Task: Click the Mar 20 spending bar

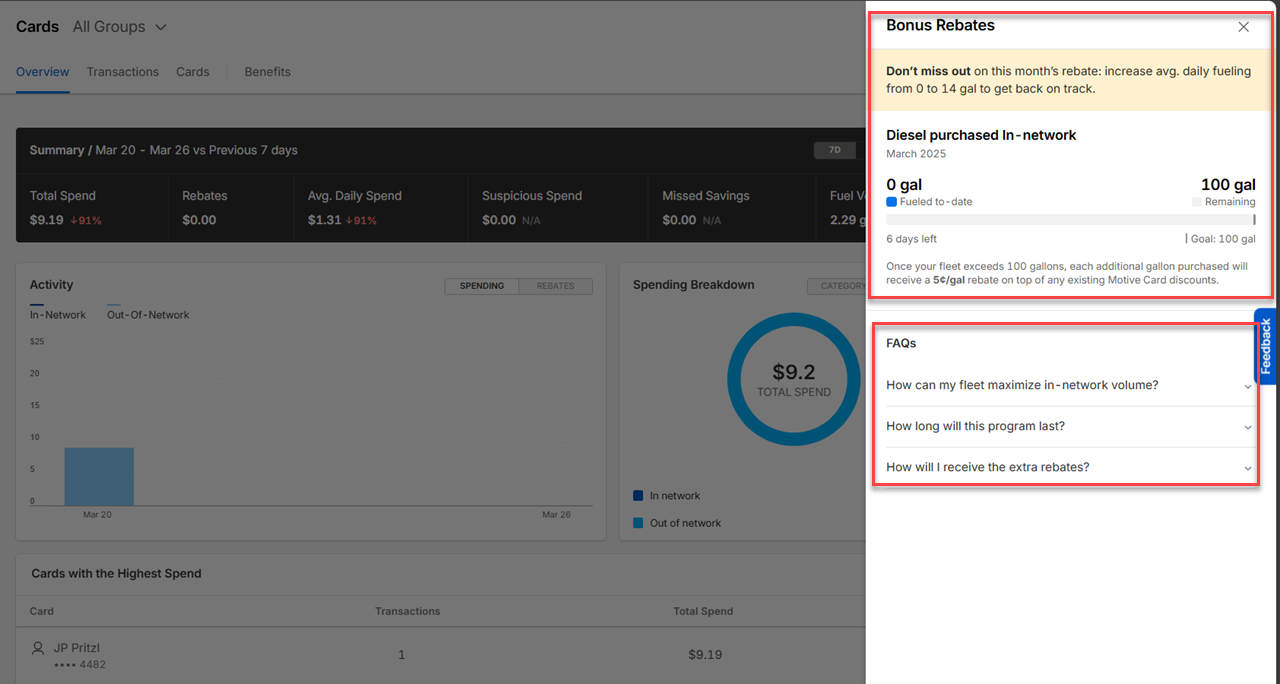Action: point(99,476)
